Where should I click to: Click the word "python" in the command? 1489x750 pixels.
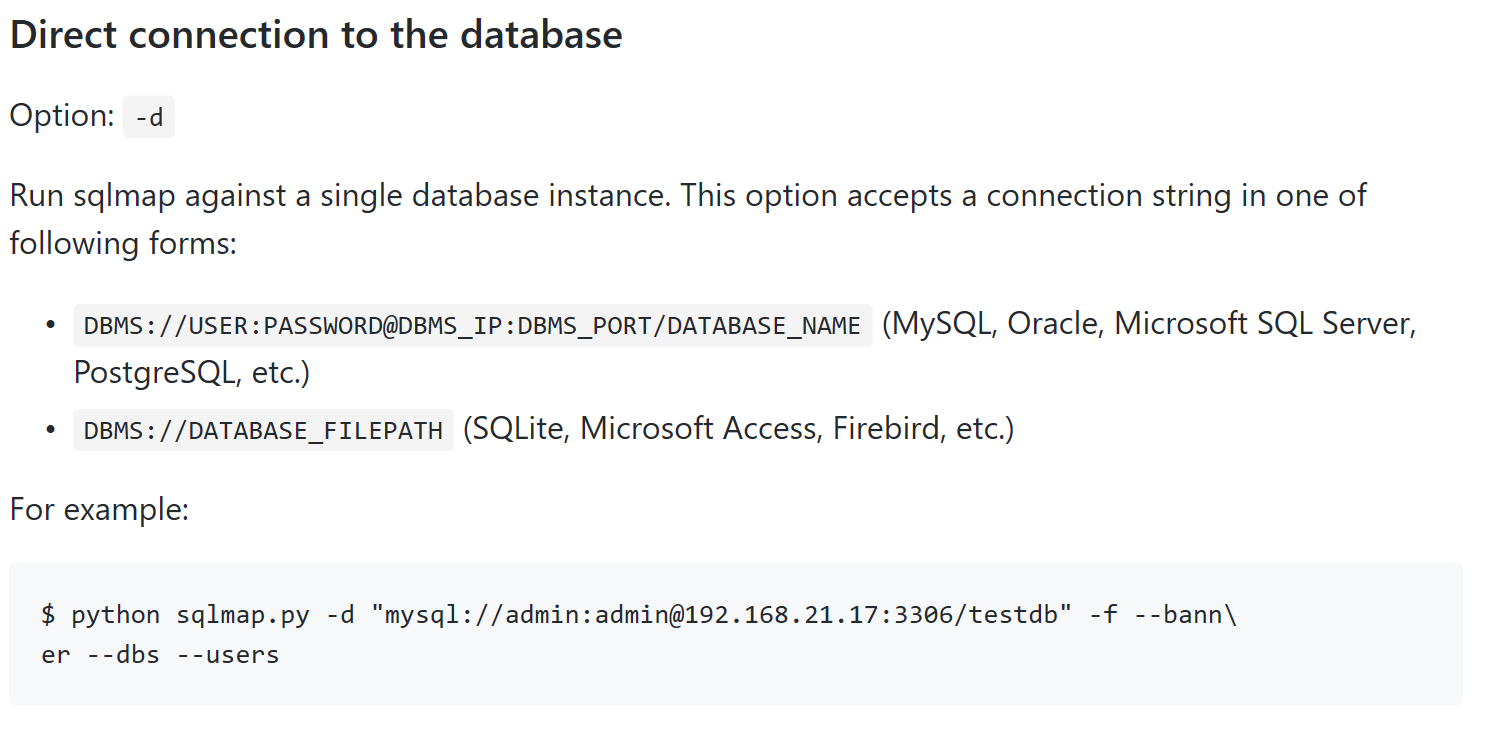(115, 614)
